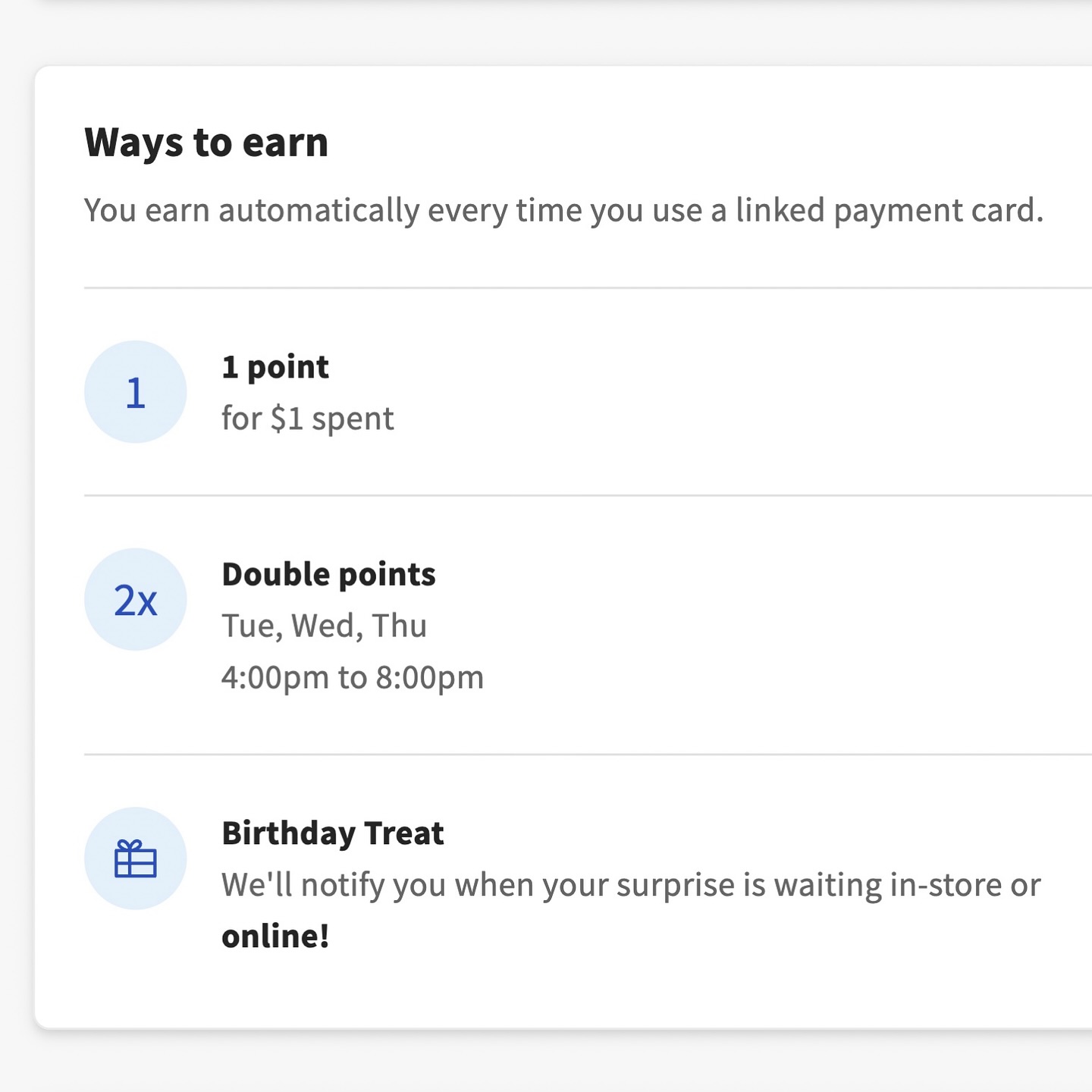
Task: Click the 2x double points circle icon
Action: 135,599
